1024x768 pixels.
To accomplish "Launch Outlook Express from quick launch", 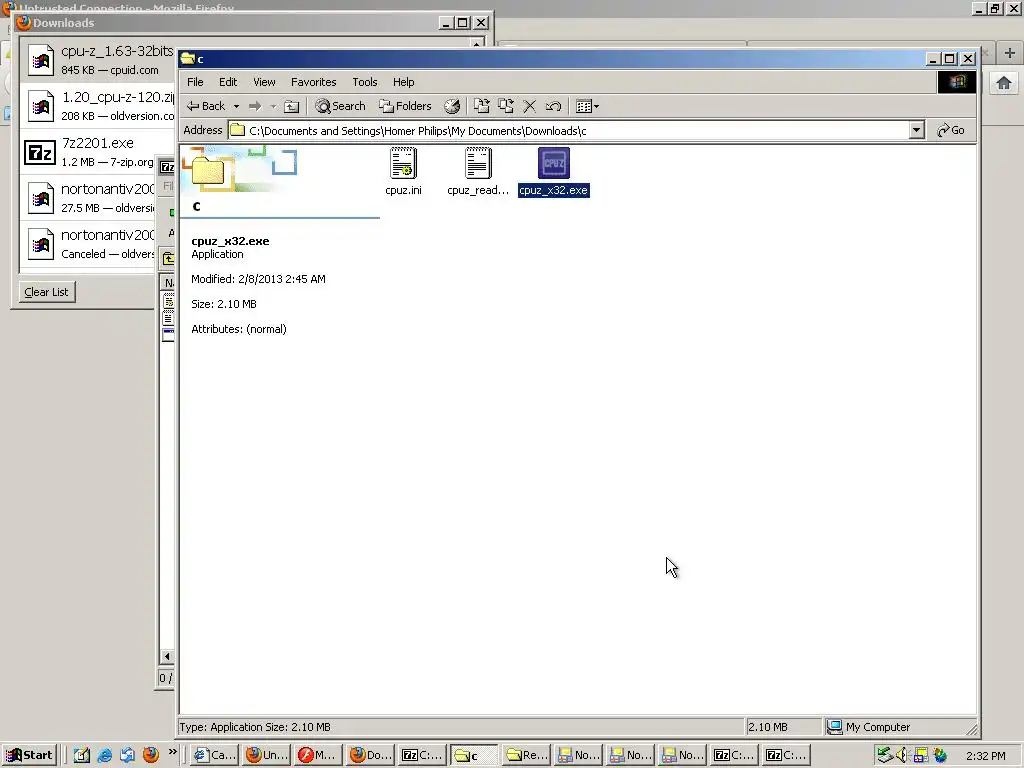I will (x=127, y=755).
